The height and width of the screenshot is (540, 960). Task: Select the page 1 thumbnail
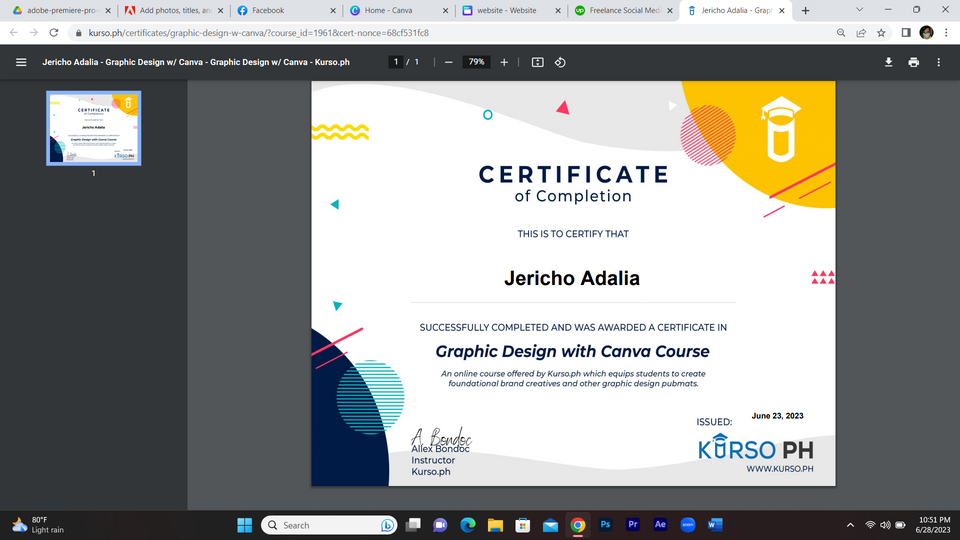pyautogui.click(x=94, y=128)
